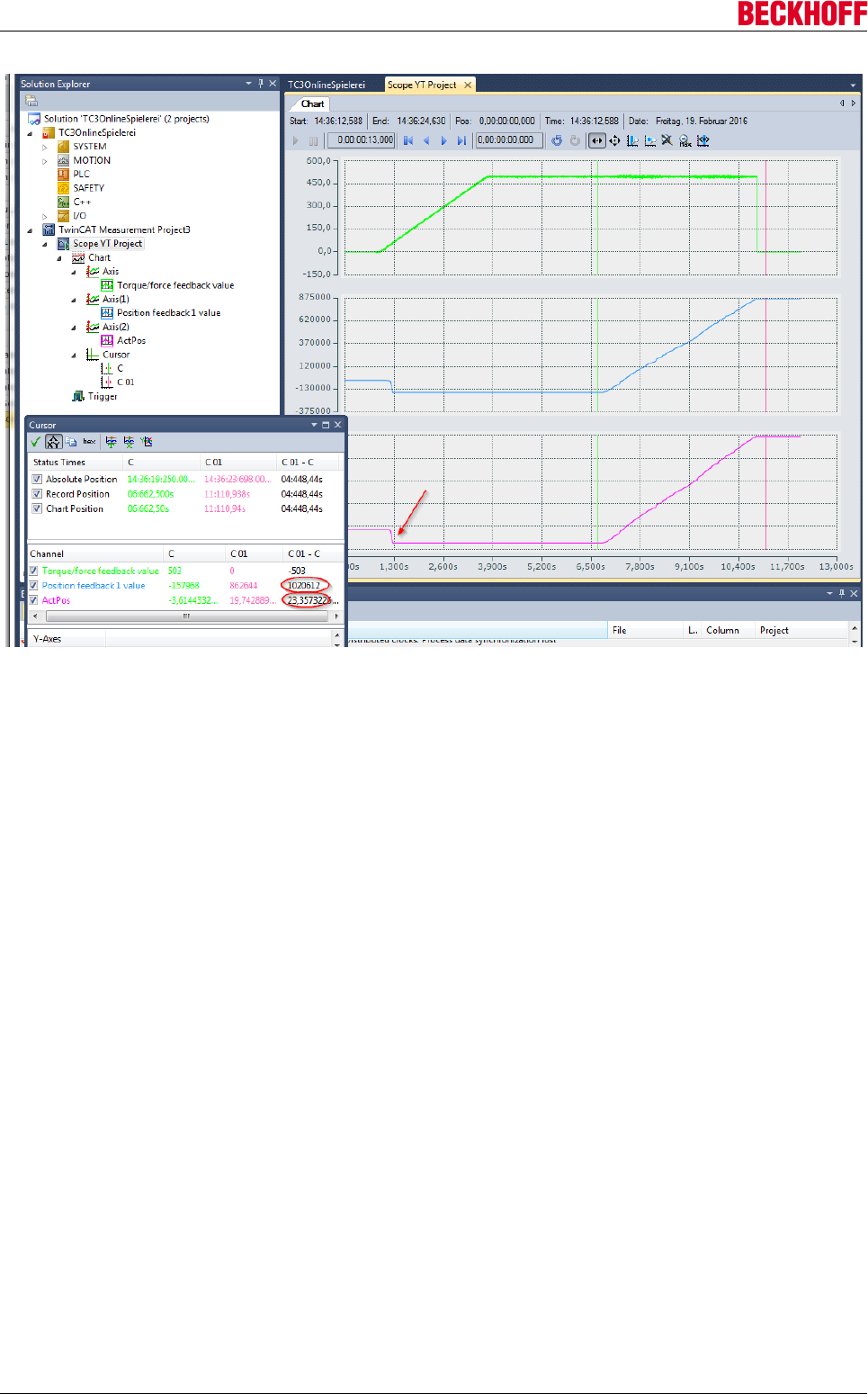Select the SAFETY tree node
The image size is (868, 1394).
point(88,188)
